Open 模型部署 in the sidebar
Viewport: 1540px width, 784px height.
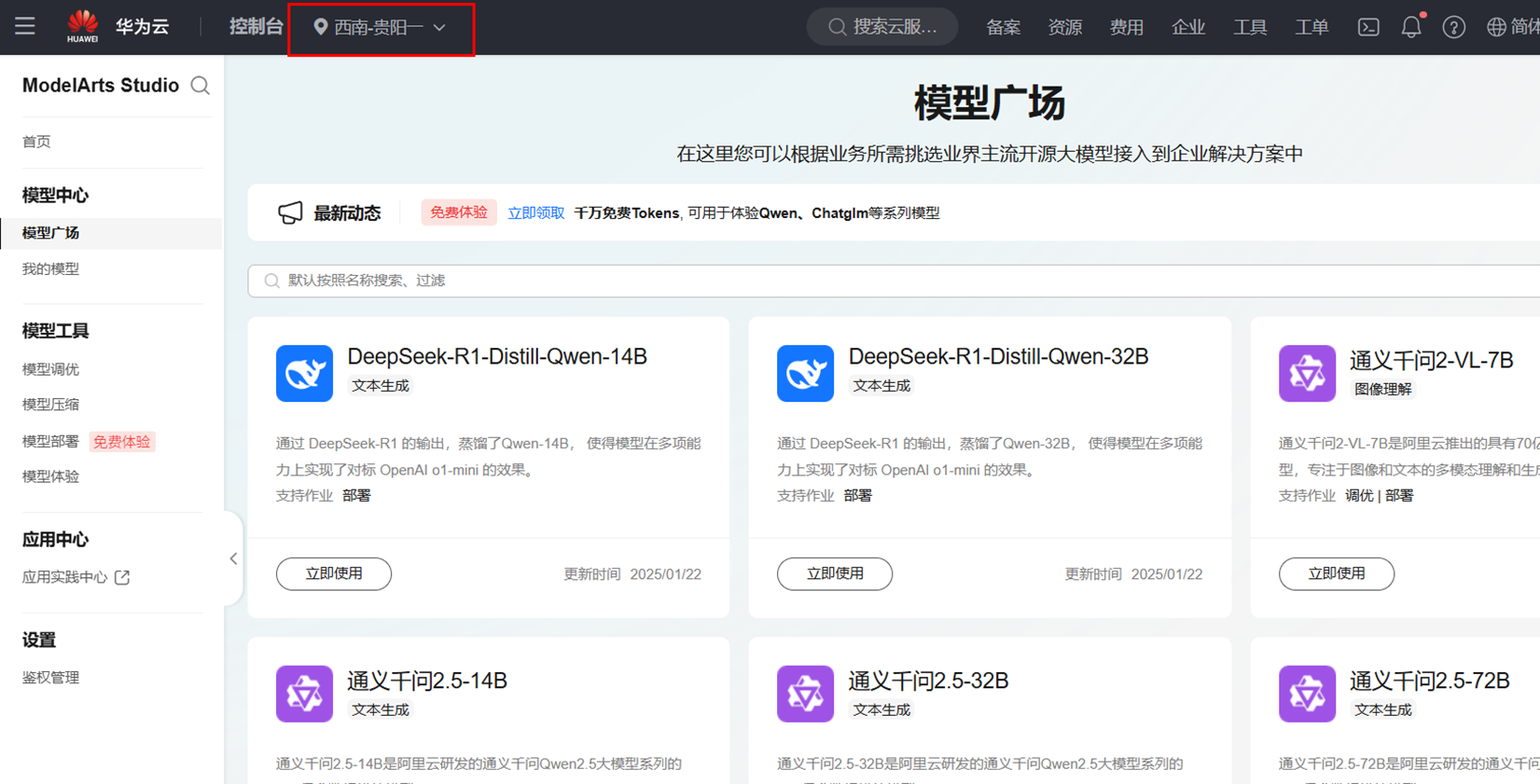tap(50, 441)
